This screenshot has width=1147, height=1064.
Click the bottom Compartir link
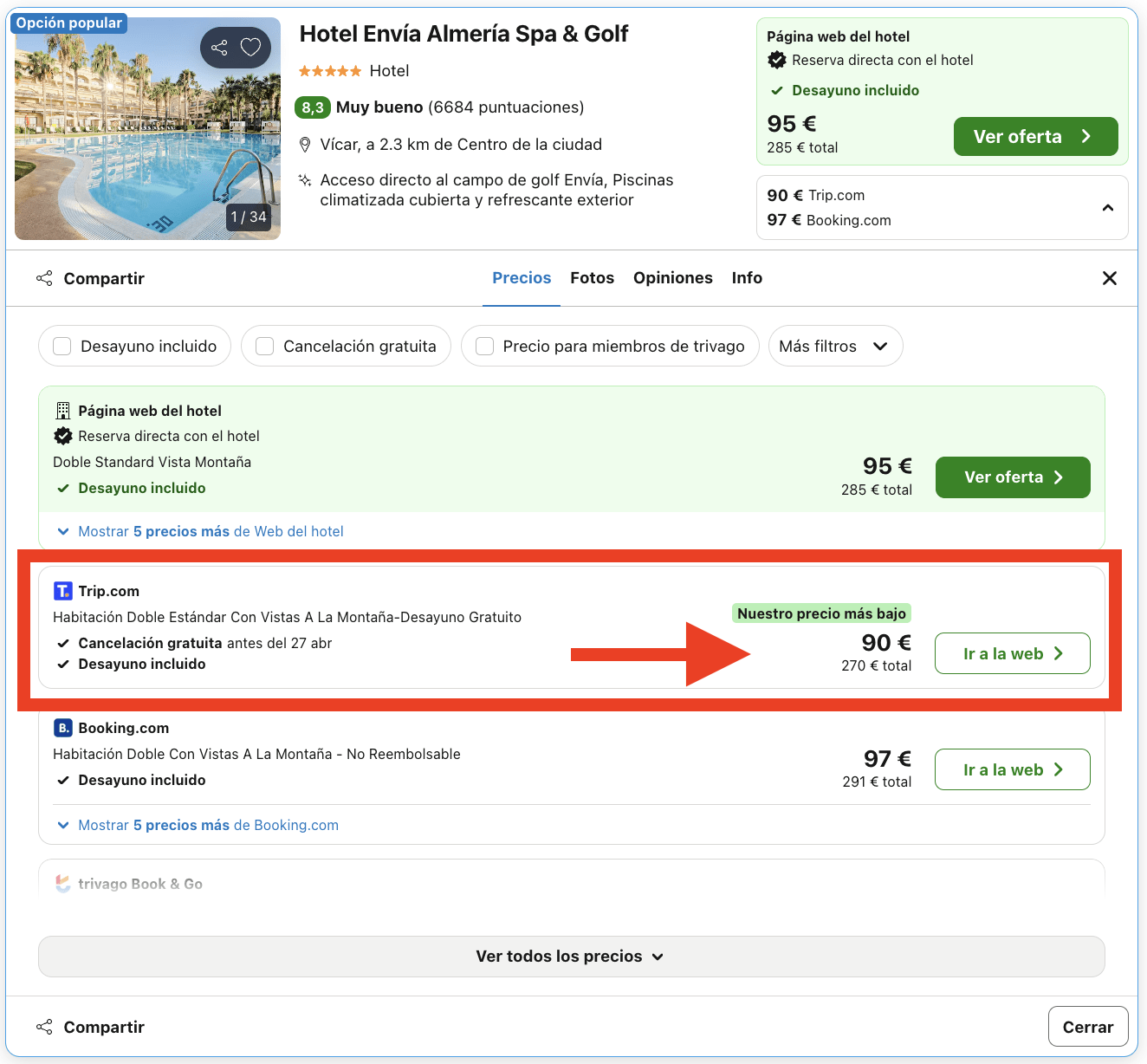[104, 1027]
